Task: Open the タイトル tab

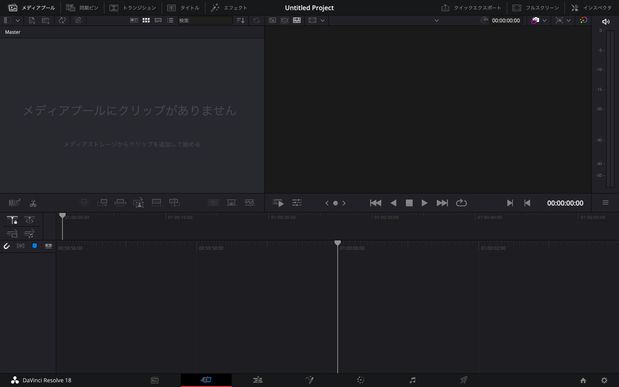Action: tap(183, 8)
